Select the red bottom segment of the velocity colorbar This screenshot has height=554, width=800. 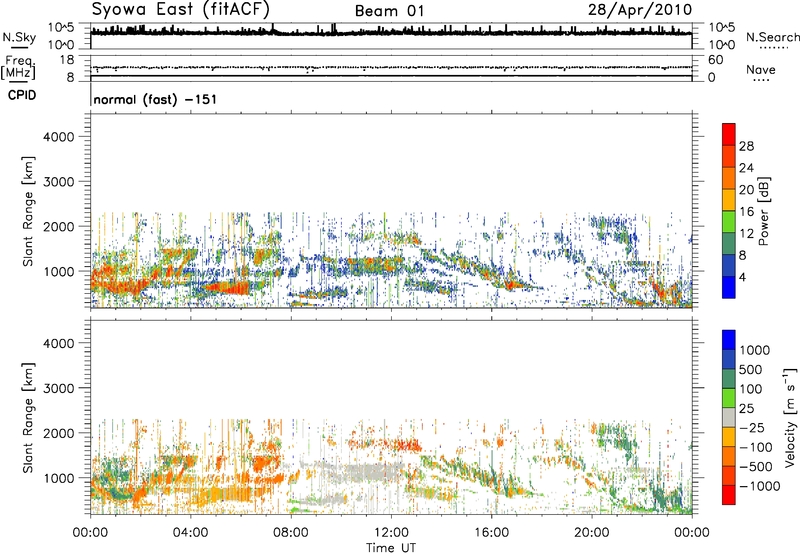[x=729, y=495]
